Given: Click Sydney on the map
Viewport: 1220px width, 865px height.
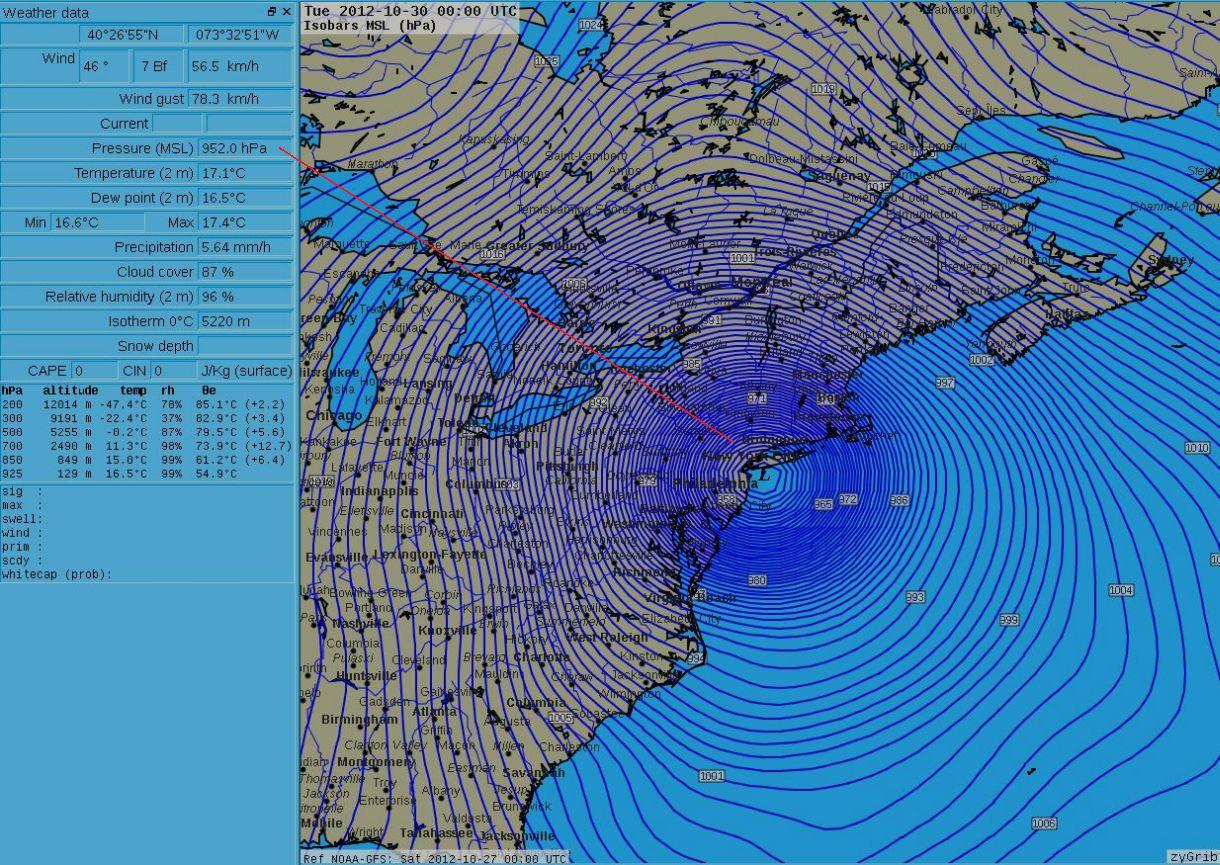Looking at the screenshot, I should [1171, 260].
